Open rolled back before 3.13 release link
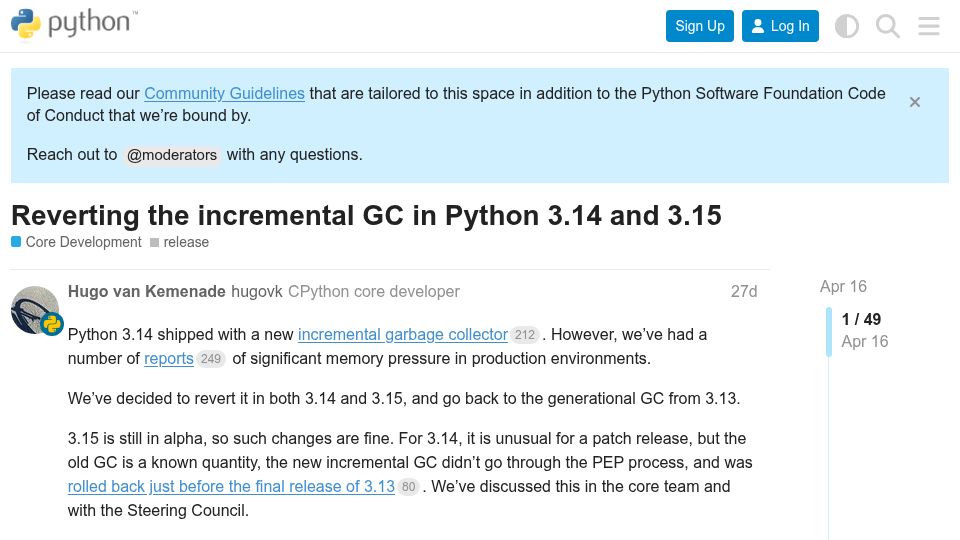 [x=231, y=486]
